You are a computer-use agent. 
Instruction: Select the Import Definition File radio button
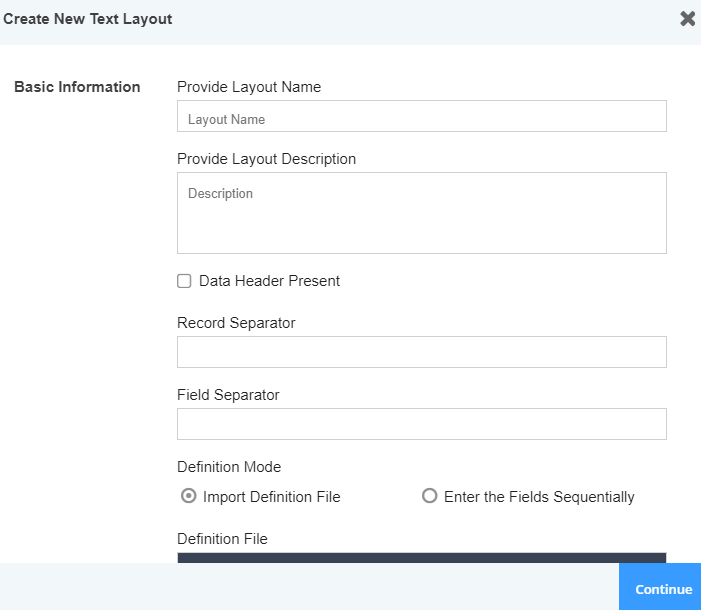click(188, 496)
